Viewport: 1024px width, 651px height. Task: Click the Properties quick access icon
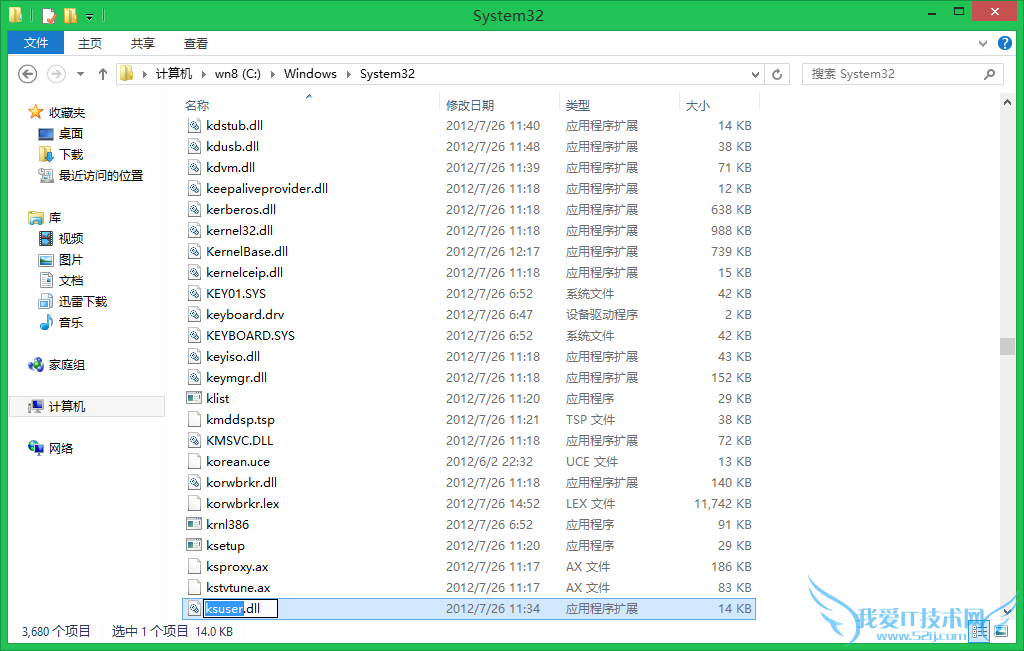pyautogui.click(x=49, y=14)
